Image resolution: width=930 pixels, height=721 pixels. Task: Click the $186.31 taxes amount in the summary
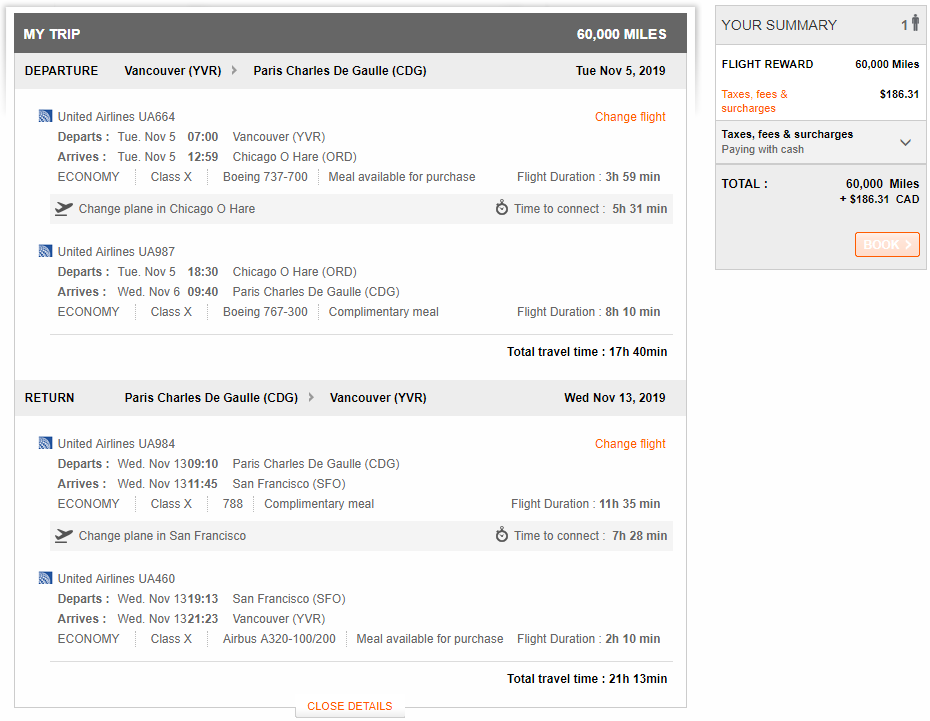click(x=899, y=94)
